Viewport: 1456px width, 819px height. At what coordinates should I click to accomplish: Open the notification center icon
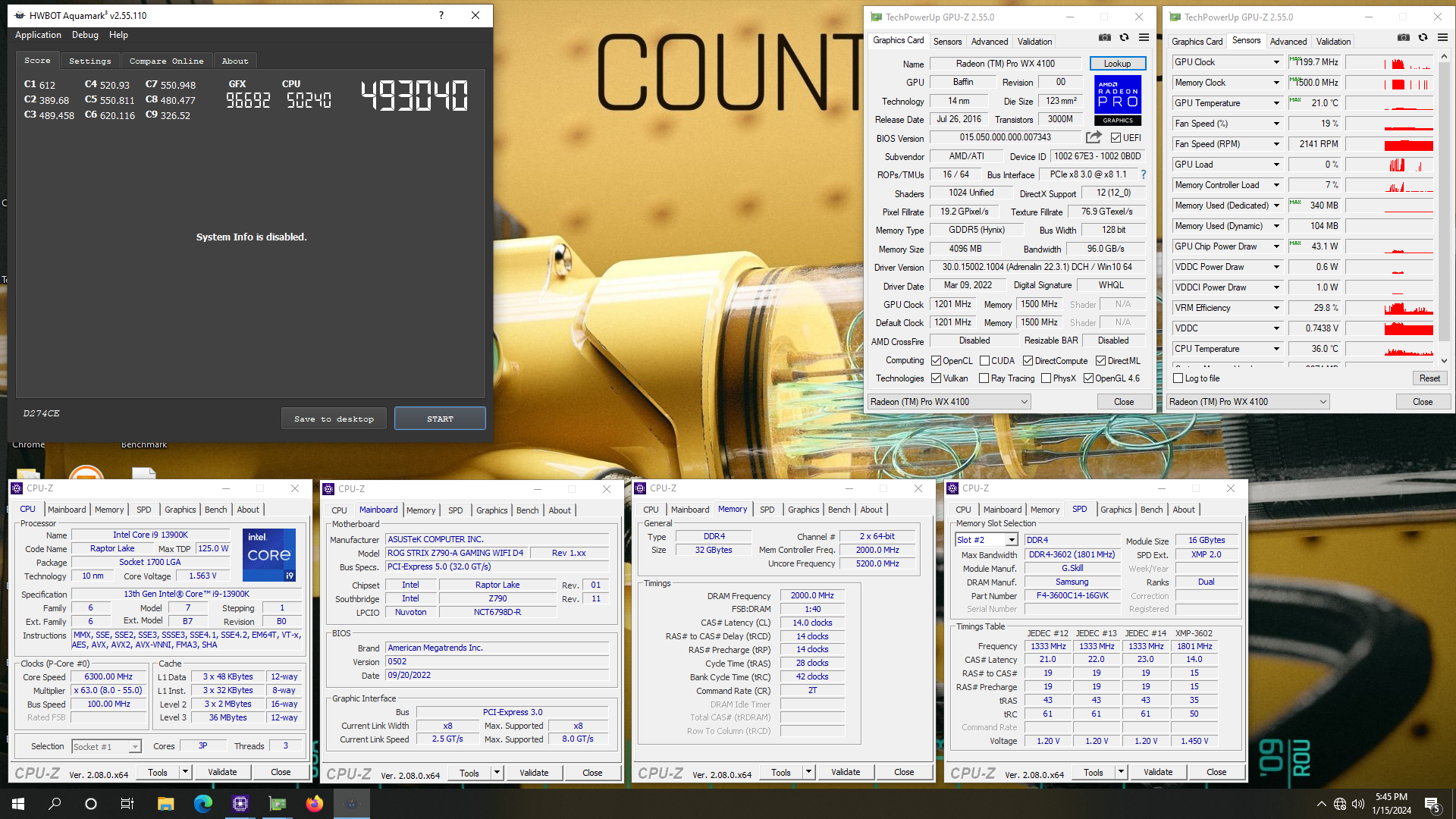[x=1432, y=804]
